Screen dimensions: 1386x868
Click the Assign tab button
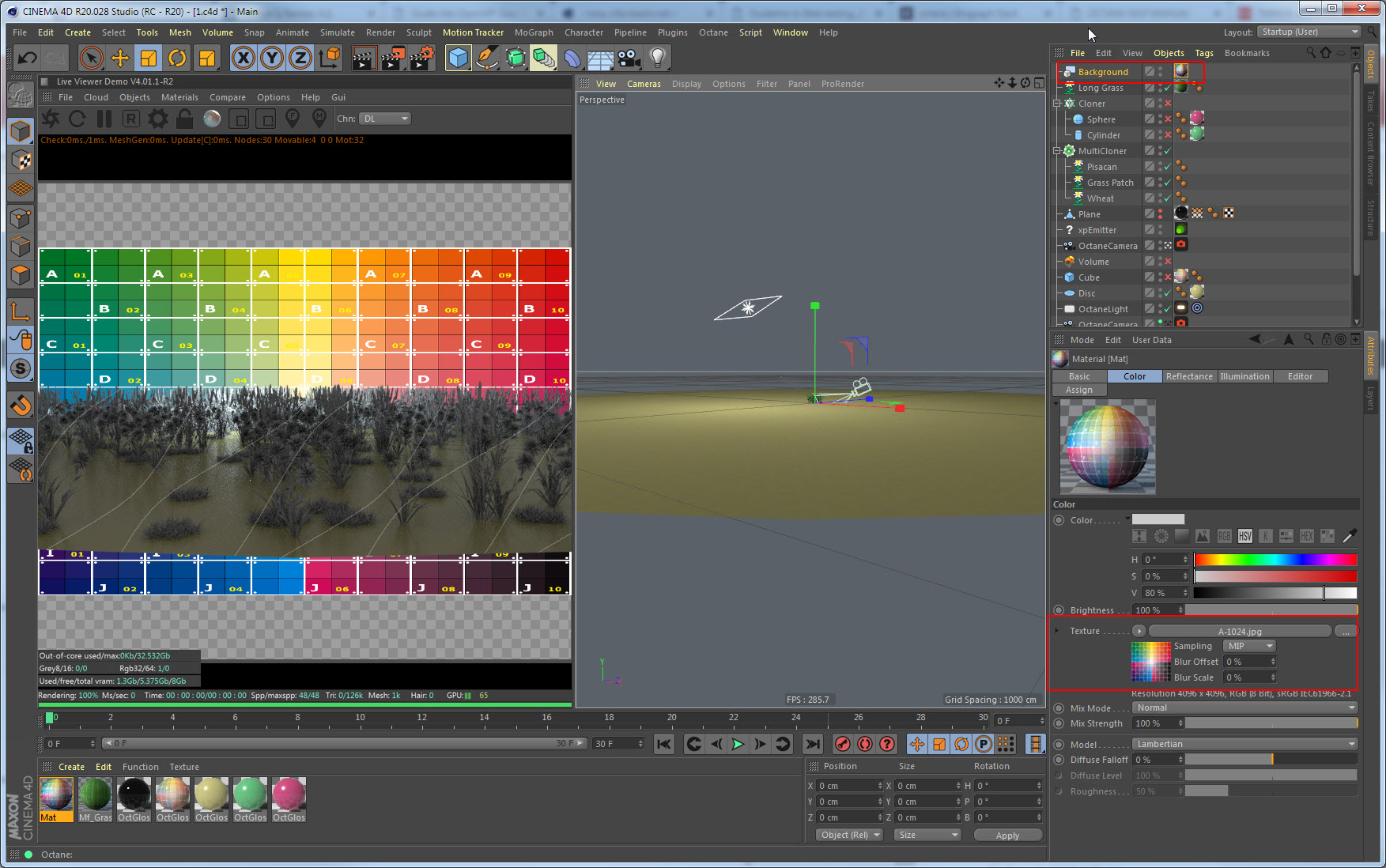tap(1078, 390)
